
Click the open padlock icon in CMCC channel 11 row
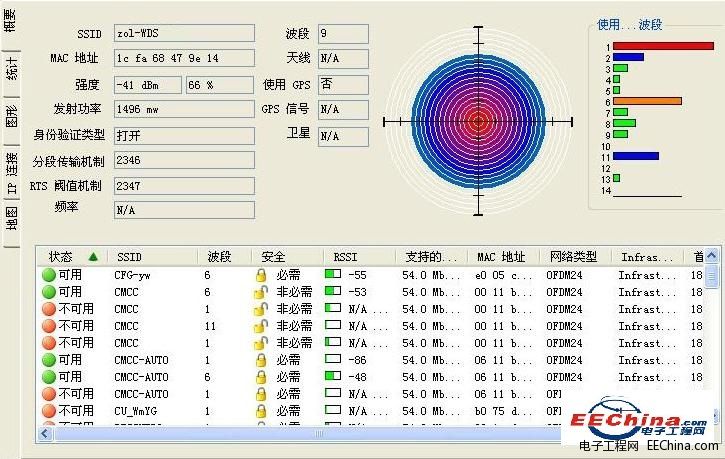click(x=261, y=326)
